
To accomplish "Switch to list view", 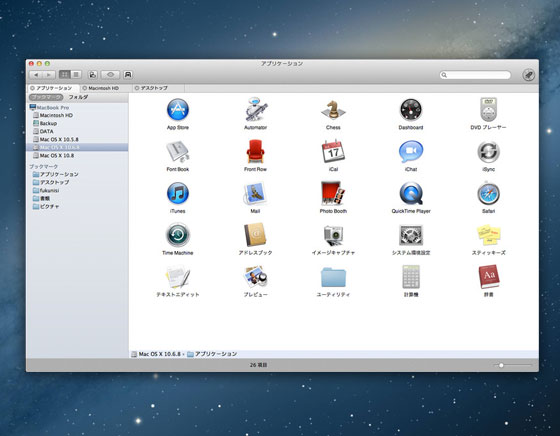I will [x=76, y=75].
